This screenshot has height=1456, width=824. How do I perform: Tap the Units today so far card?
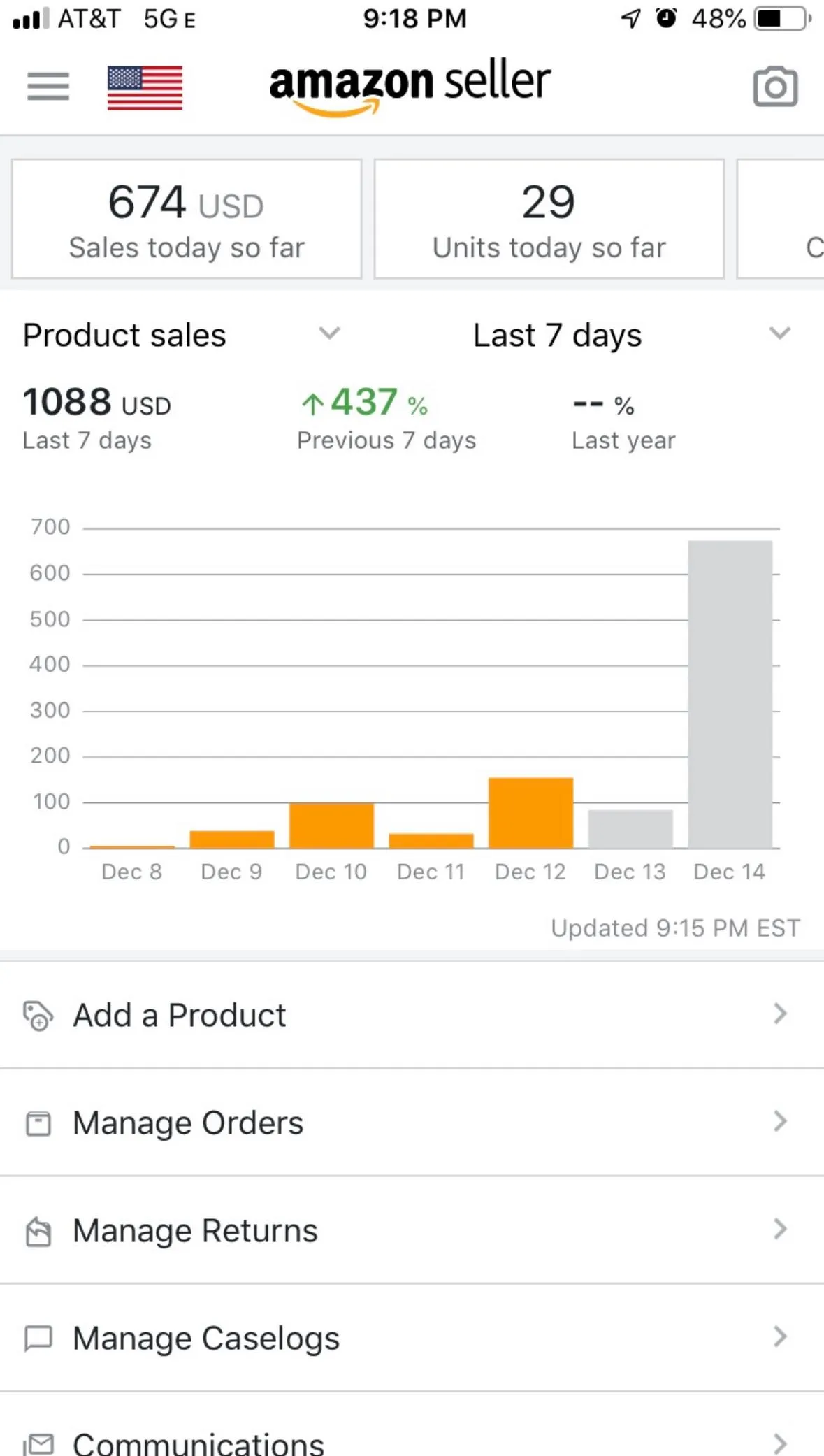pos(549,219)
